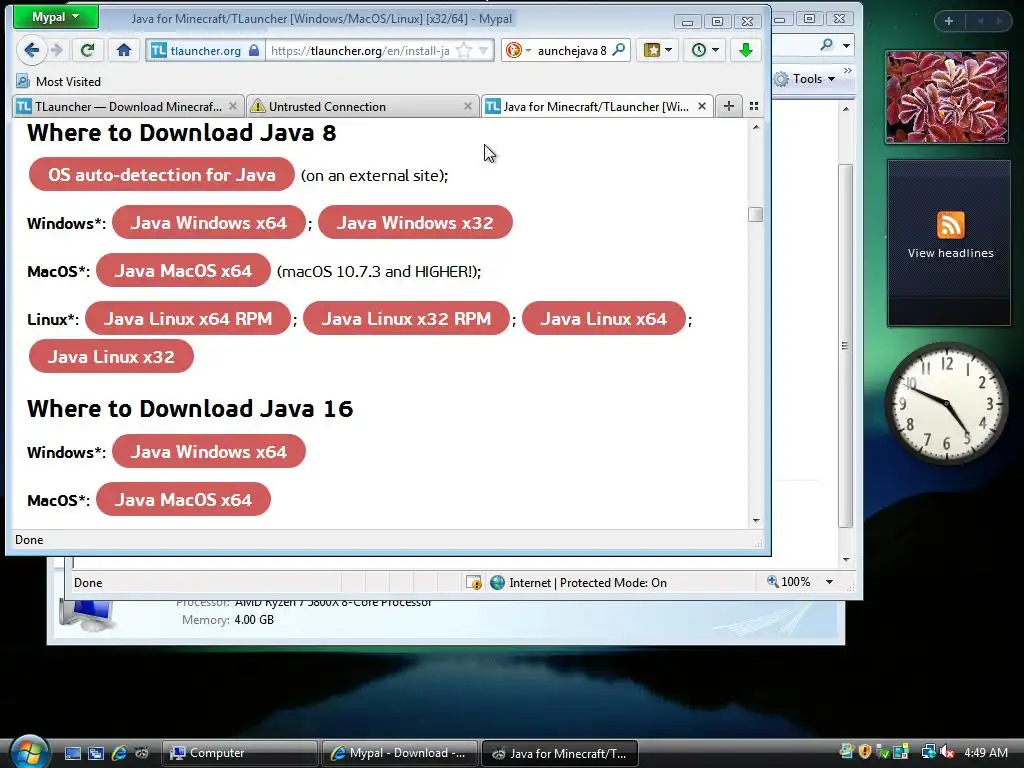Click the Mypal page scrollbar thumb
The height and width of the screenshot is (768, 1024).
[756, 214]
